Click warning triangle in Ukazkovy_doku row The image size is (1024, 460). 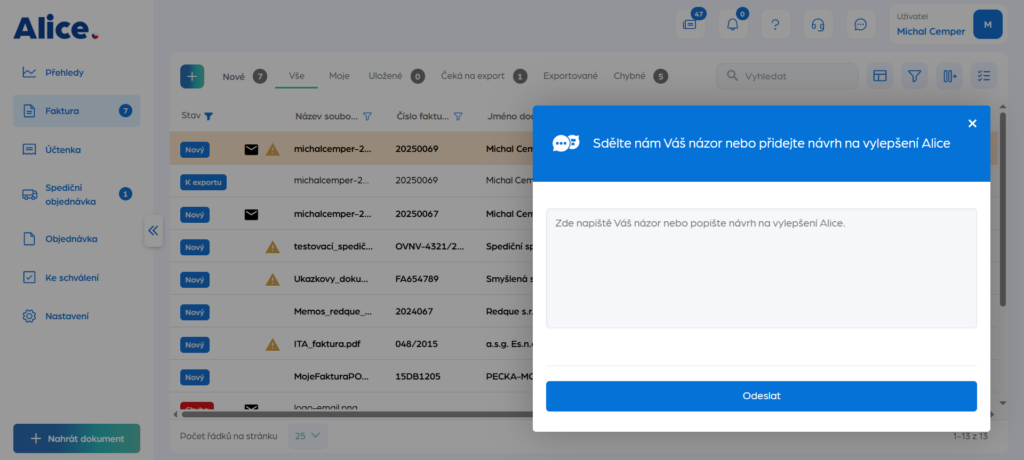pos(272,279)
